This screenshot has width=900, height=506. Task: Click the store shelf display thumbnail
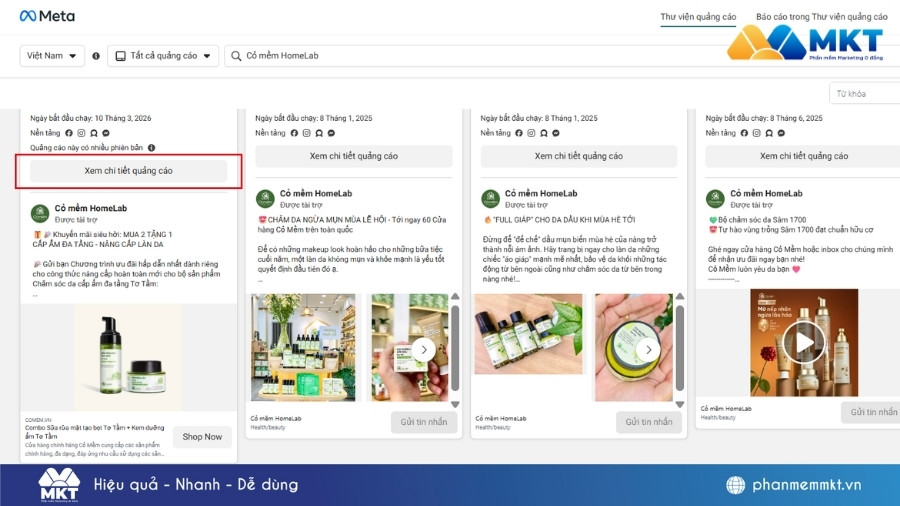click(x=303, y=347)
